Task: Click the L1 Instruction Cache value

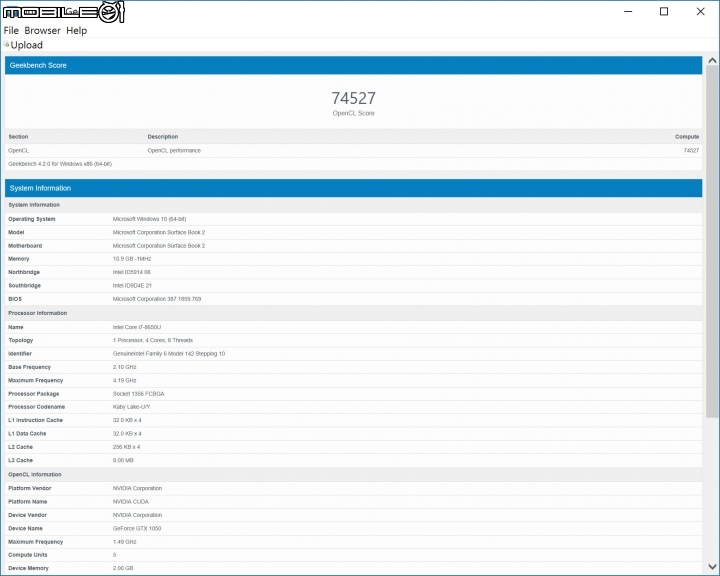Action: pos(127,420)
